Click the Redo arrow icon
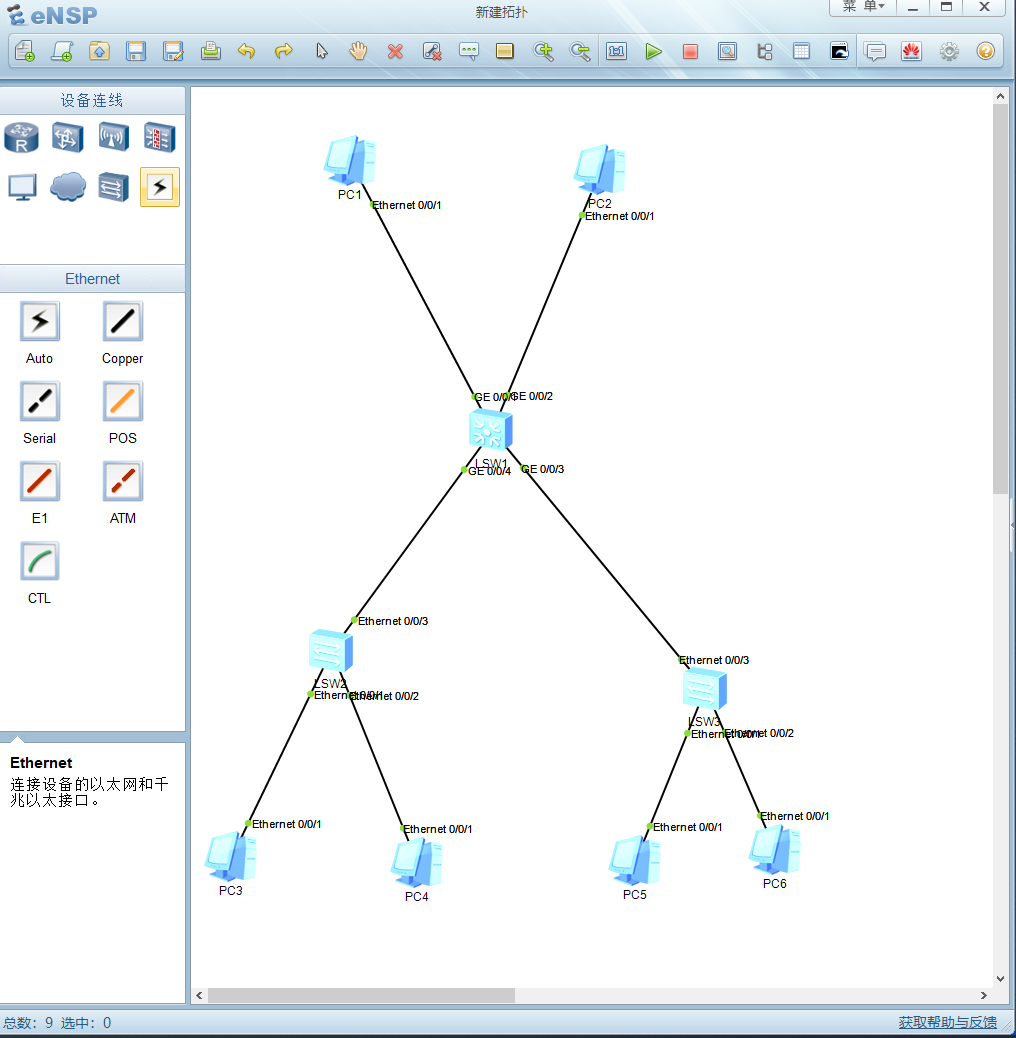Viewport: 1016px width, 1038px height. tap(283, 51)
